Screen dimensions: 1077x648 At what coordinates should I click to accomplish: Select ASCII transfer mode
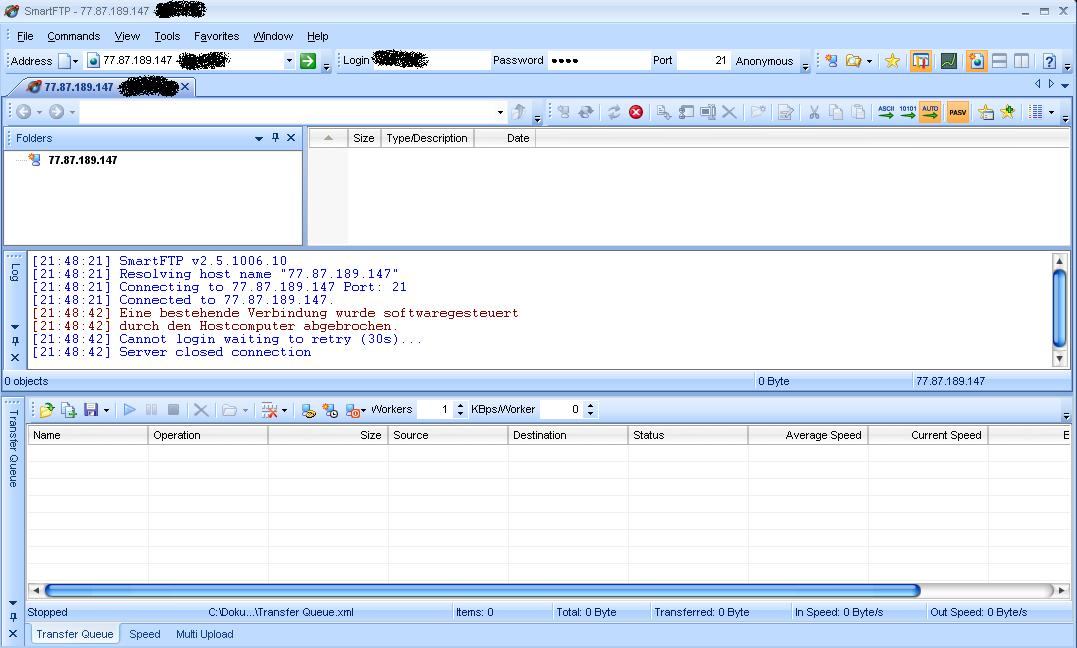886,112
